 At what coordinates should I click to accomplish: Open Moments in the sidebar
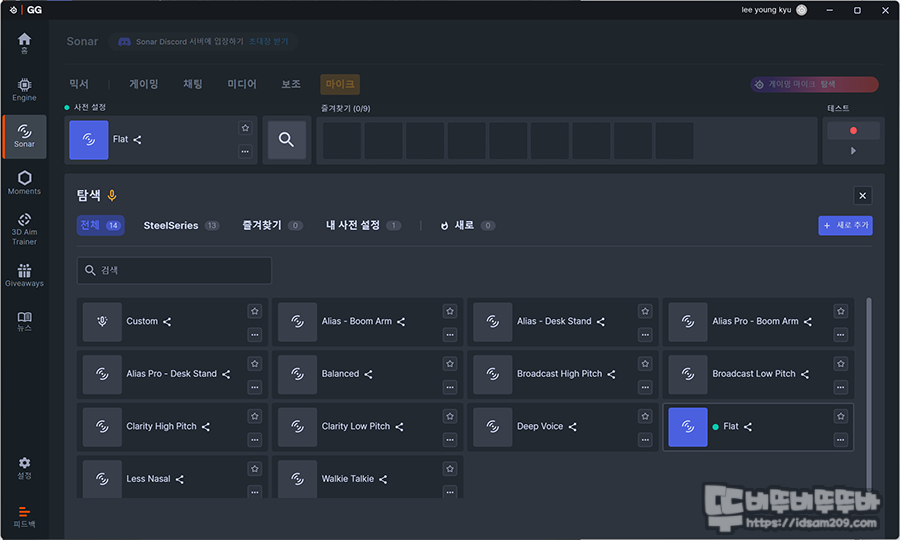[24, 183]
